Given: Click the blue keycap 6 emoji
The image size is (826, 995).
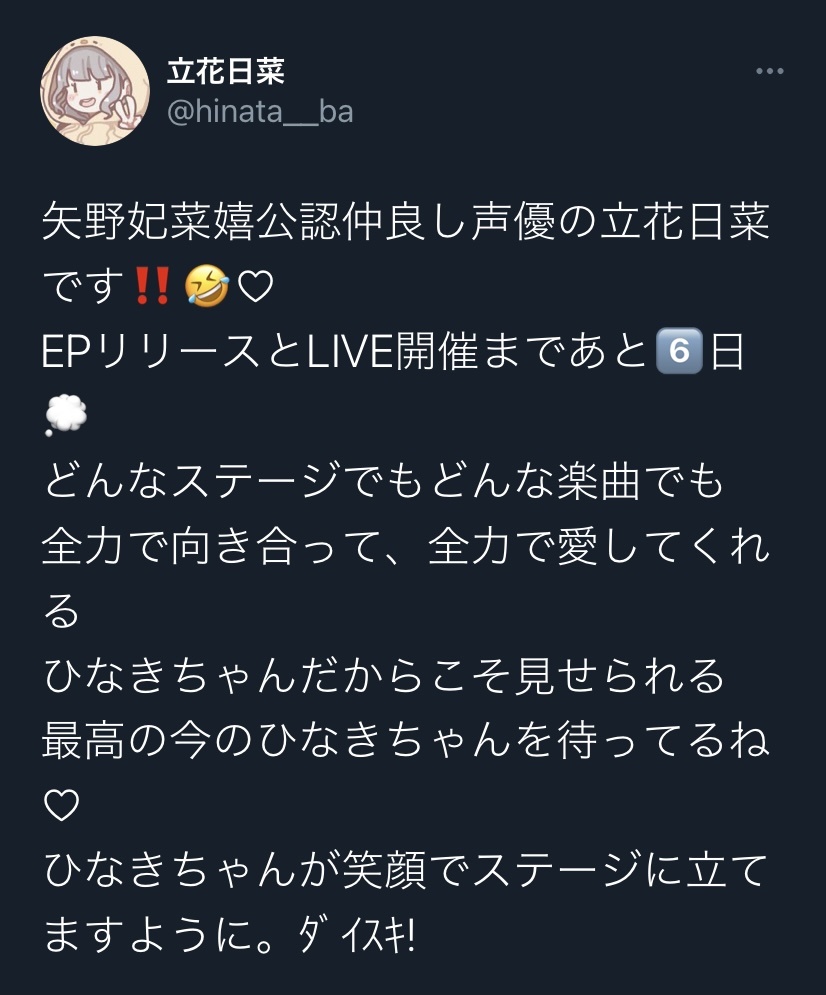Looking at the screenshot, I should pos(679,351).
